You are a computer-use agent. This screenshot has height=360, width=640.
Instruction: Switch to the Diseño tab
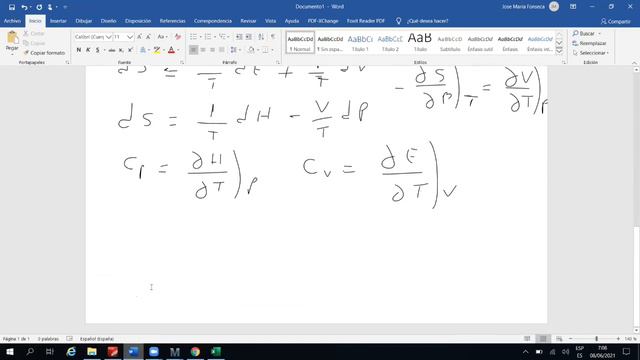[108, 21]
